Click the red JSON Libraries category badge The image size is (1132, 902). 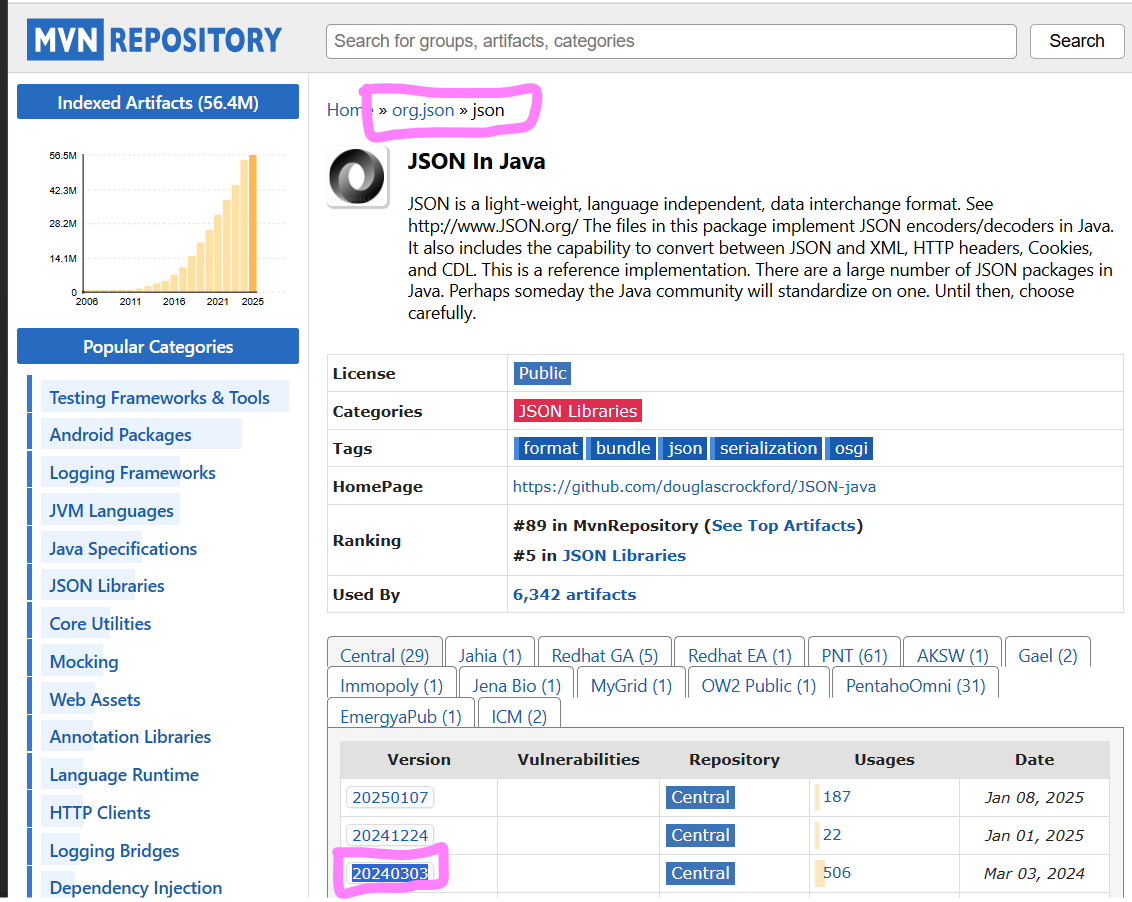[578, 411]
